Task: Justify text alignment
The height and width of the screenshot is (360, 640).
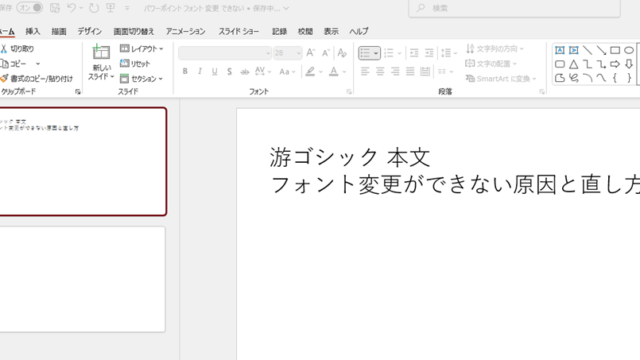Action: pyautogui.click(x=410, y=72)
